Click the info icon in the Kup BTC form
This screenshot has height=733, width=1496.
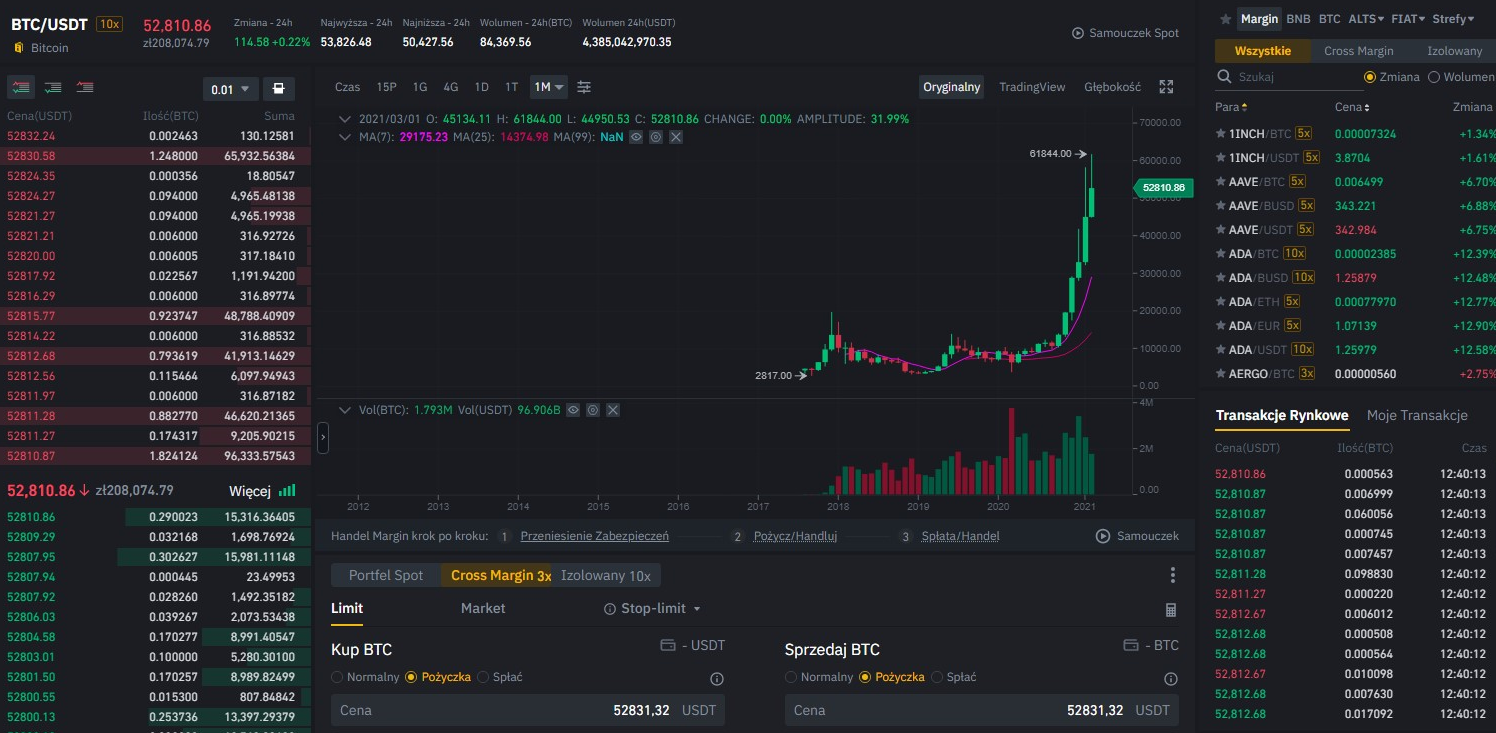click(x=716, y=679)
